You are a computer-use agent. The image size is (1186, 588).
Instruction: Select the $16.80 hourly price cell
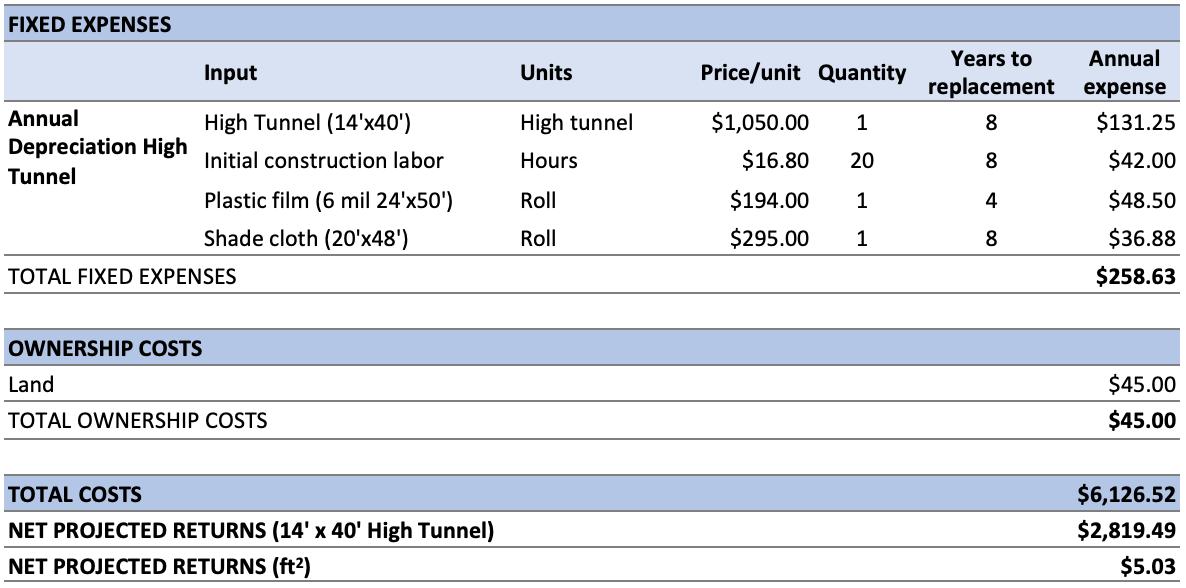(x=774, y=161)
